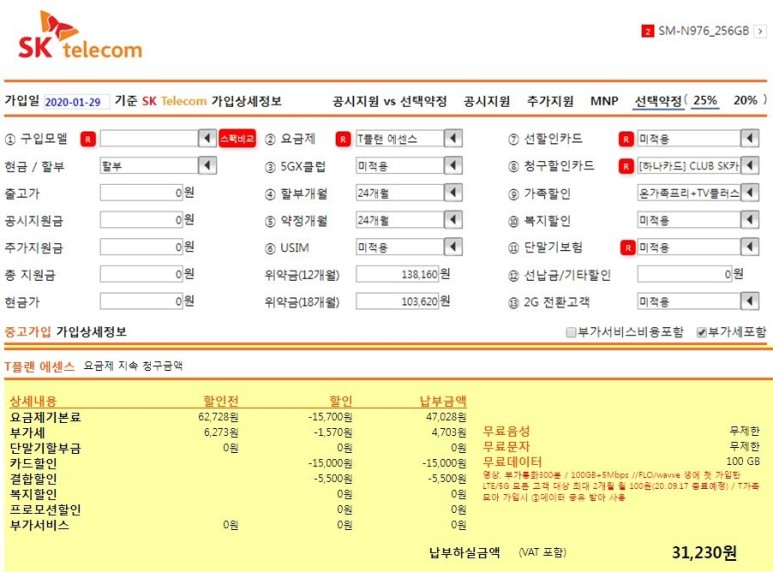Click the red R icon beside 구입모델
The width and height of the screenshot is (773, 572).
pos(88,139)
